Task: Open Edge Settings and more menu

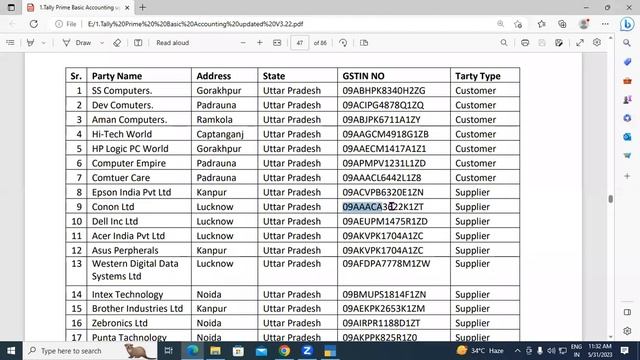Action: [x=605, y=24]
